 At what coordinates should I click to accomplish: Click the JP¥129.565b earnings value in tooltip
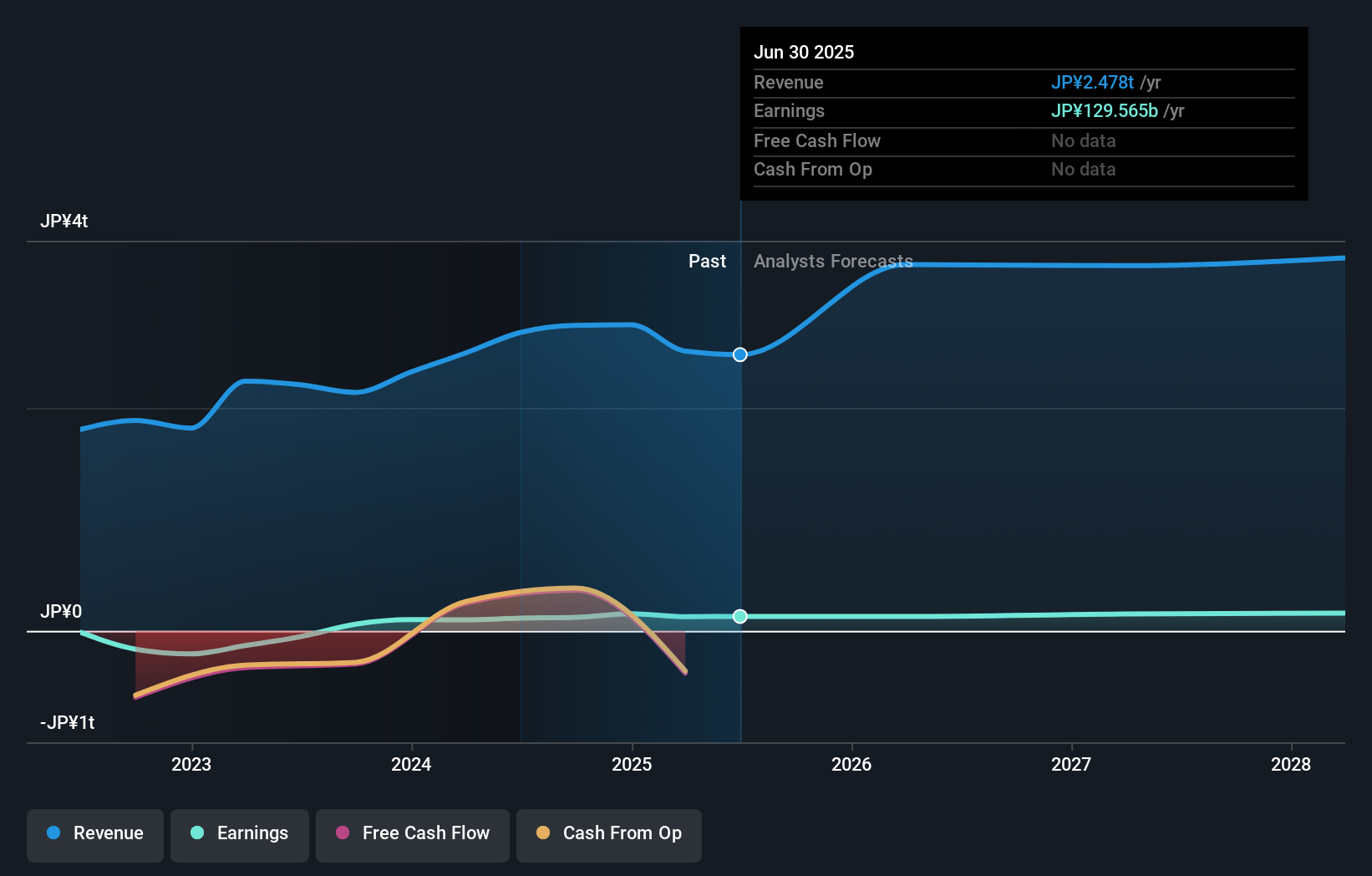pos(1104,110)
